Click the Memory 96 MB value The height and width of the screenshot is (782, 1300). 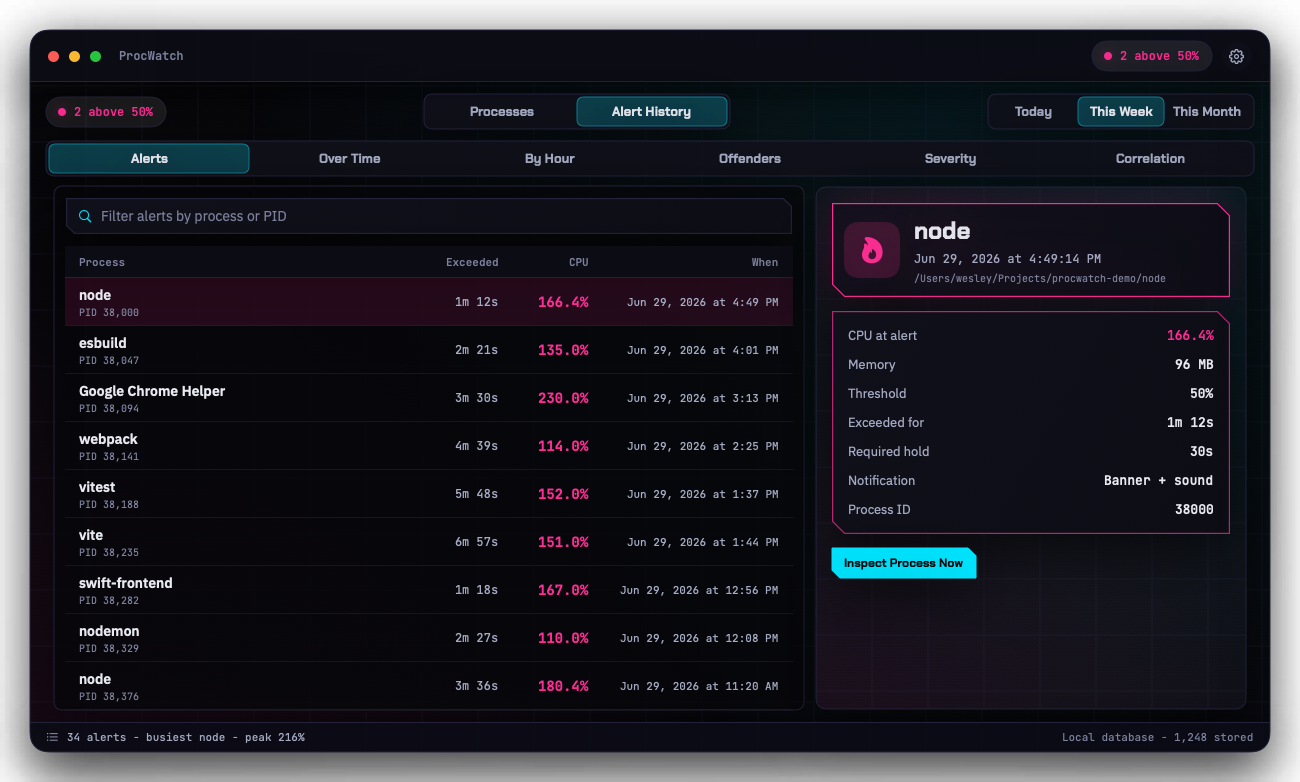[1194, 365]
